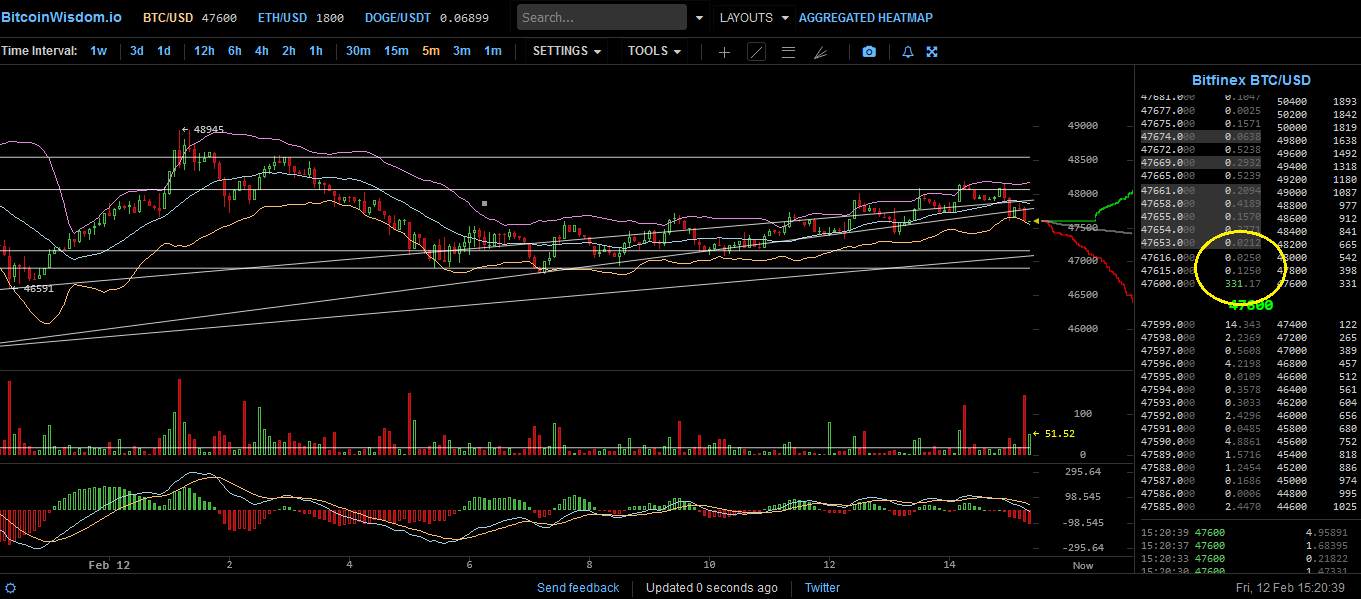The width and height of the screenshot is (1361, 599).
Task: Activate the trend line drawing tool
Action: point(756,52)
